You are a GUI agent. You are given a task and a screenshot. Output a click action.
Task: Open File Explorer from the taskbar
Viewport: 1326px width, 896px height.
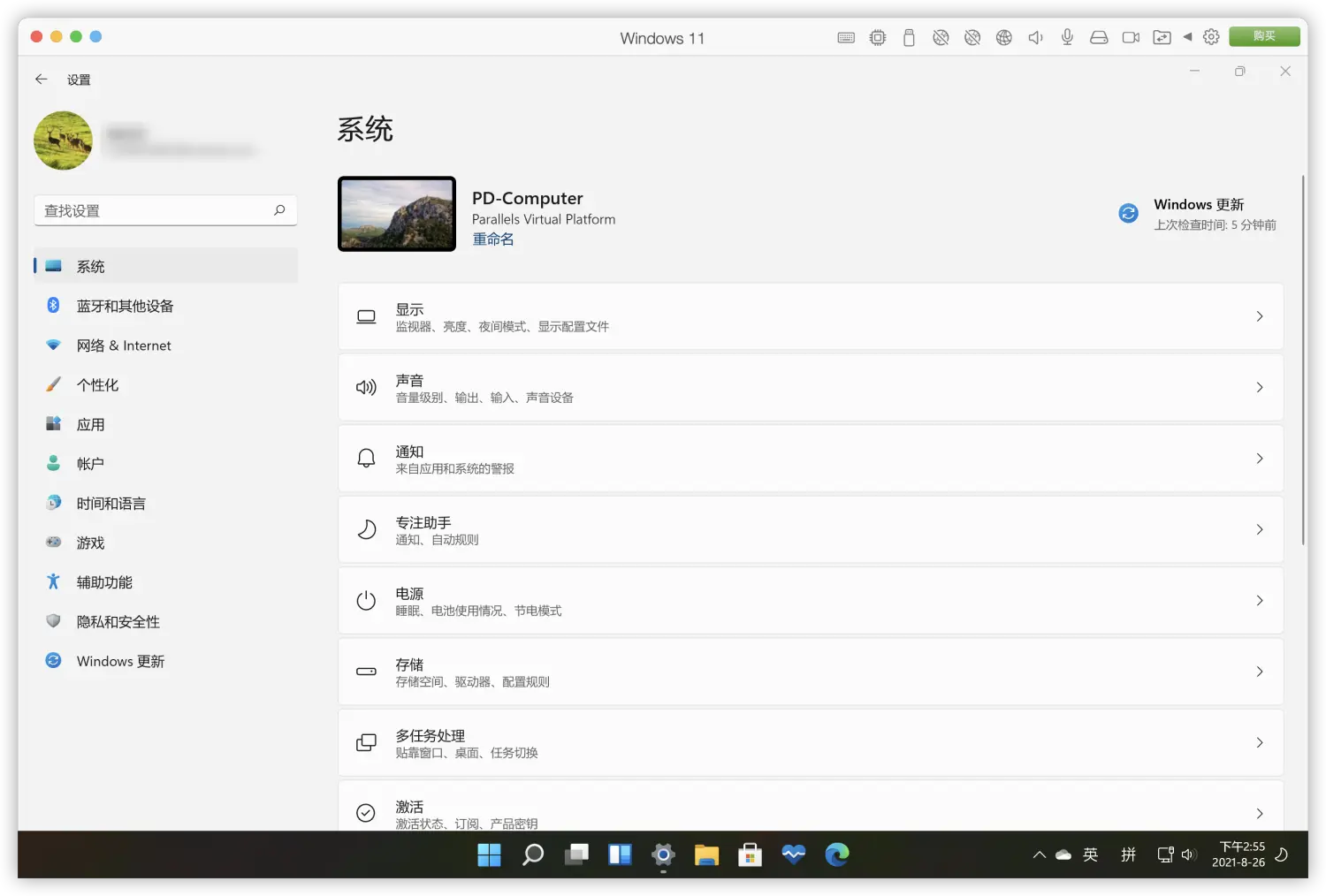point(706,854)
